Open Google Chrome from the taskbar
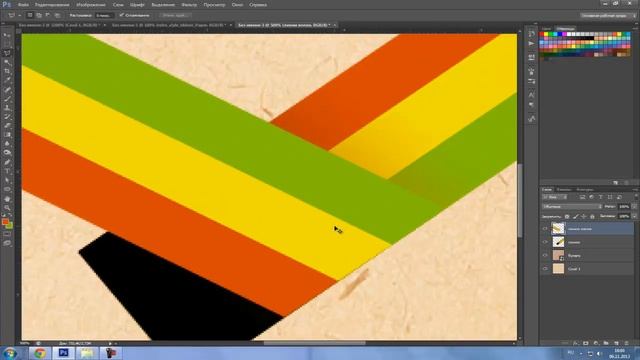 [40, 353]
